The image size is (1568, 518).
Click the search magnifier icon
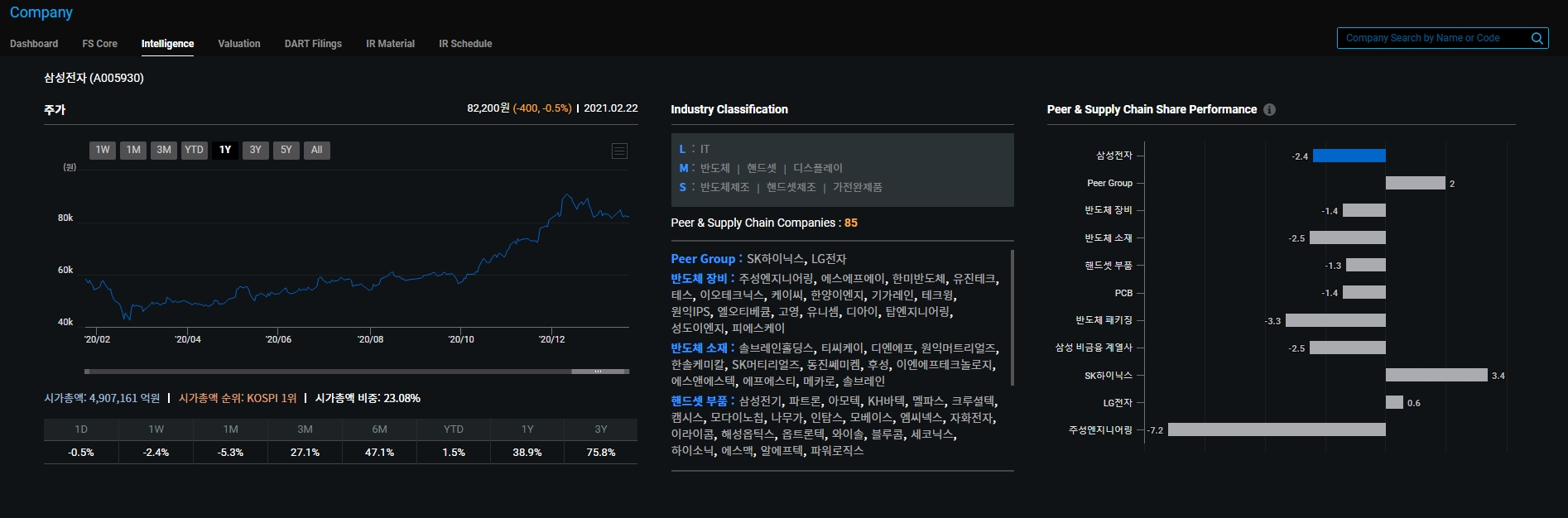coord(1537,38)
